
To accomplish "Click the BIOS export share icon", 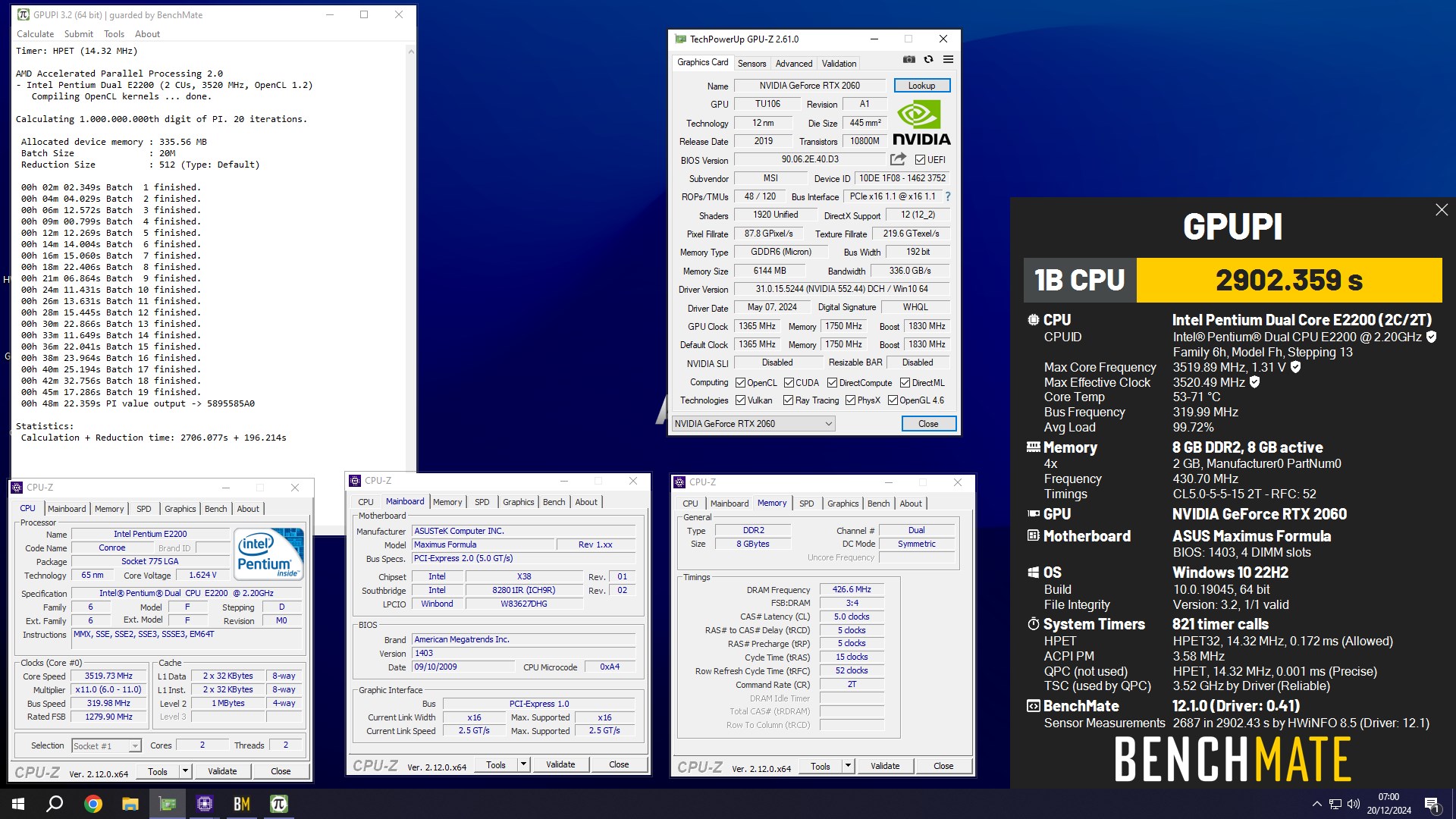I will click(x=898, y=159).
